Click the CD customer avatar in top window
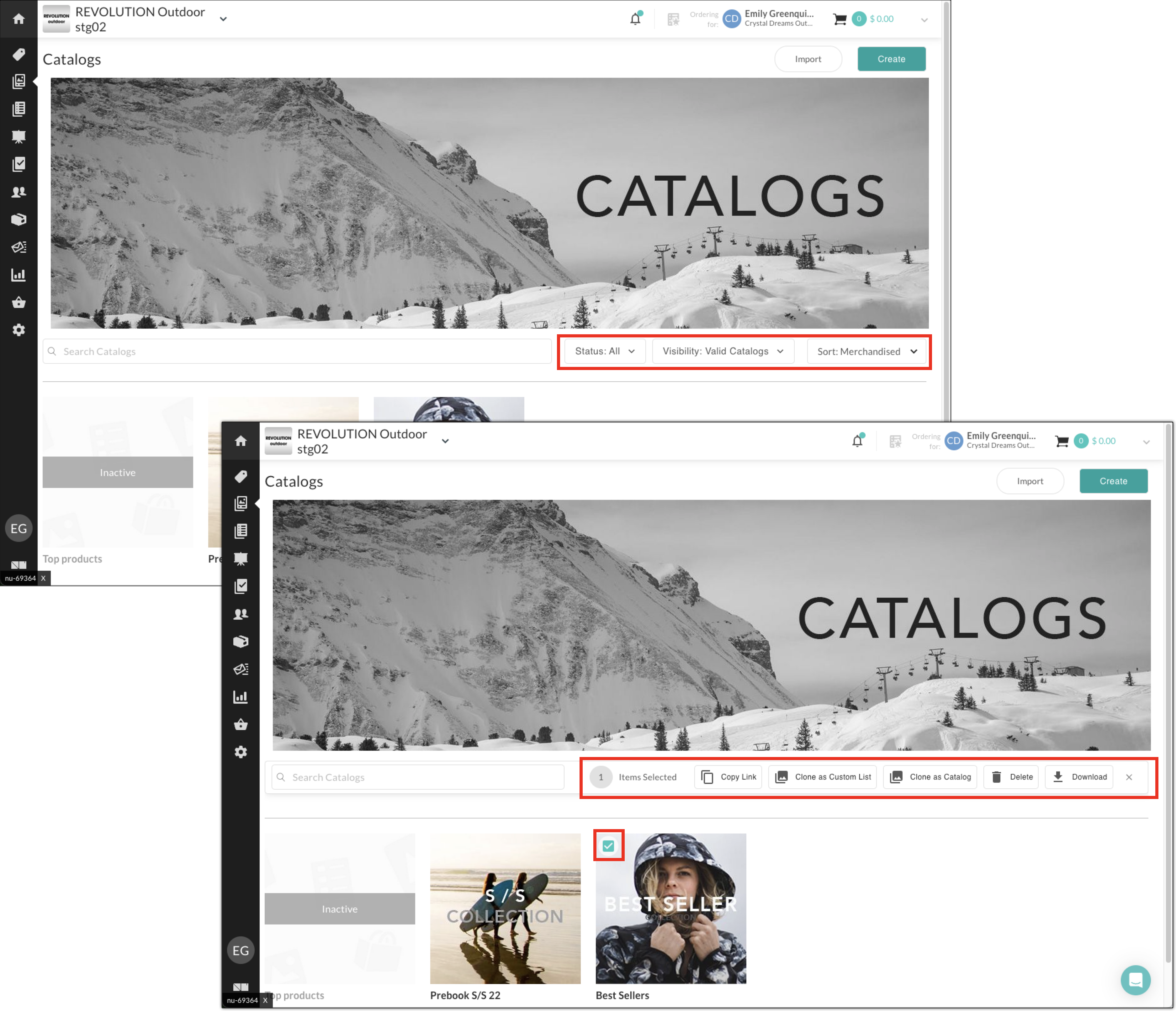Image resolution: width=1176 pixels, height=1011 pixels. pos(732,19)
